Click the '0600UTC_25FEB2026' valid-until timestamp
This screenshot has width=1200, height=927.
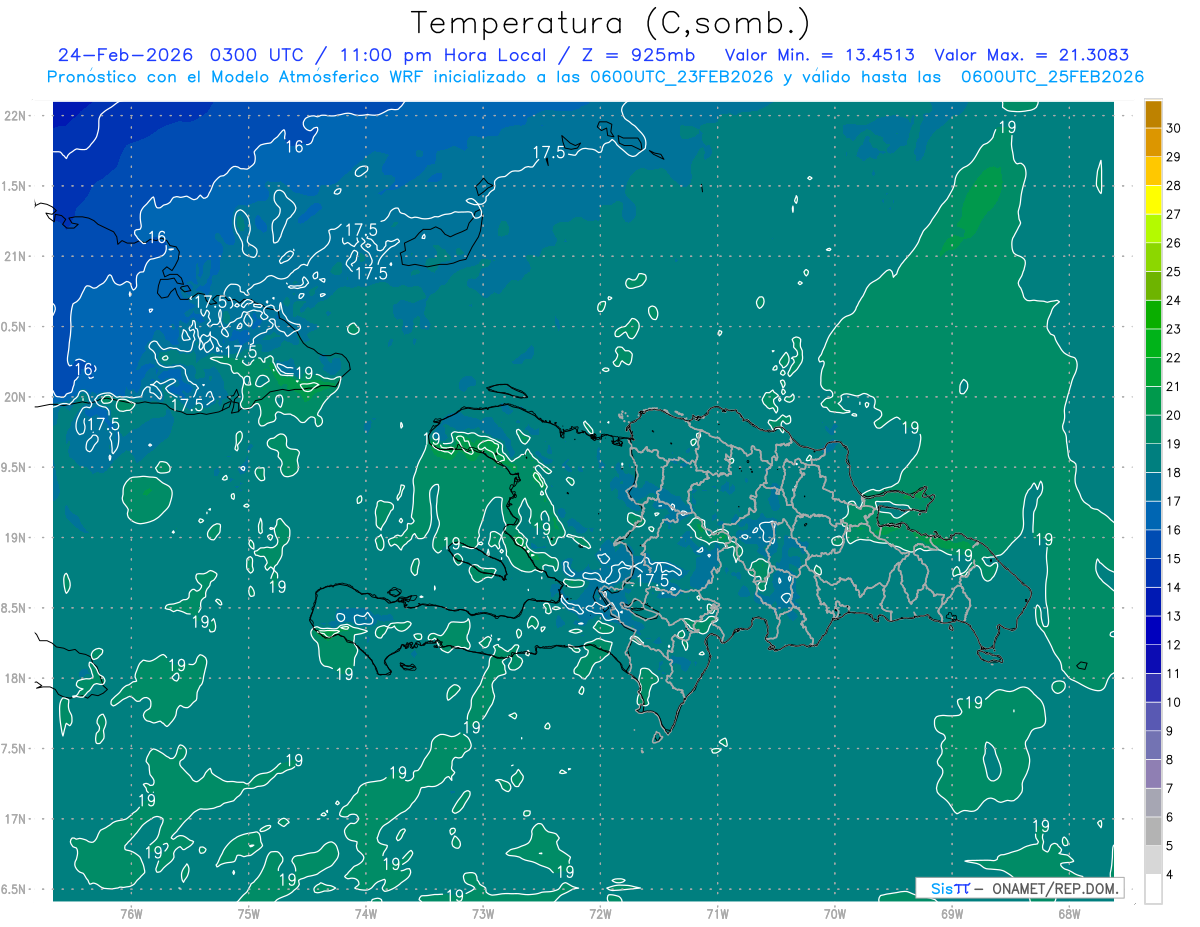click(1052, 77)
